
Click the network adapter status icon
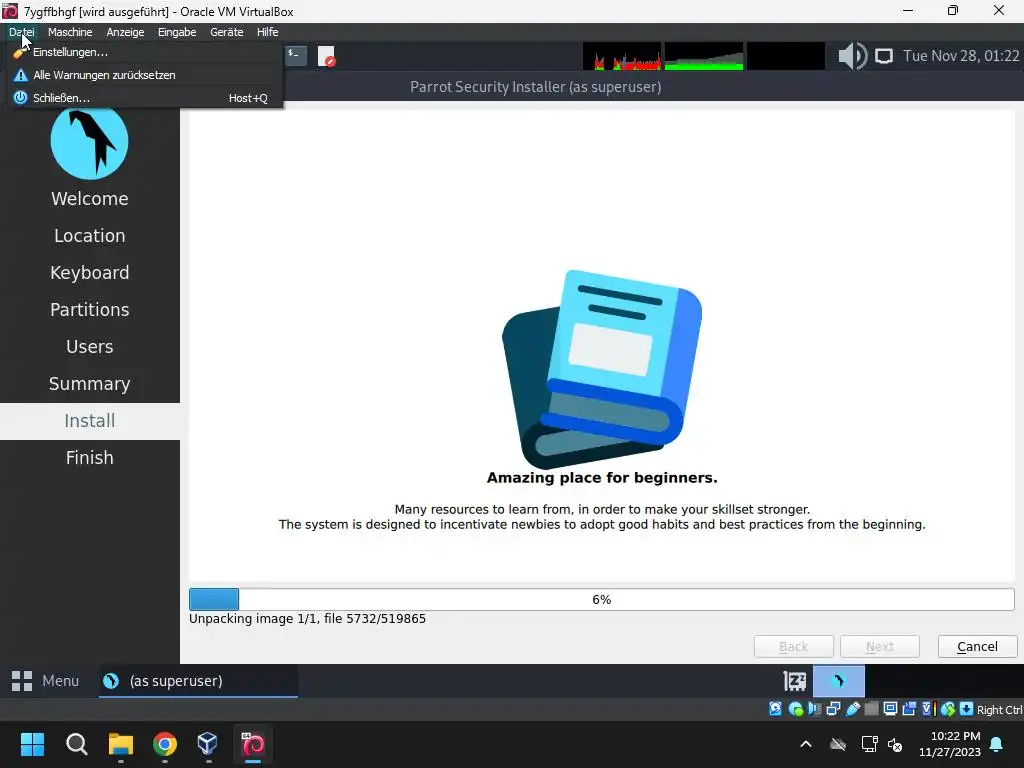pyautogui.click(x=833, y=709)
